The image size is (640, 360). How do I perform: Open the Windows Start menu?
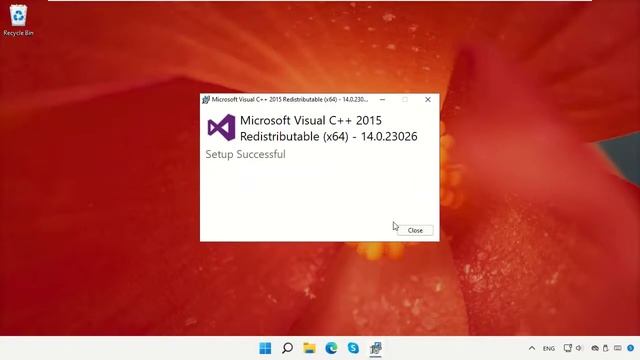click(x=265, y=348)
